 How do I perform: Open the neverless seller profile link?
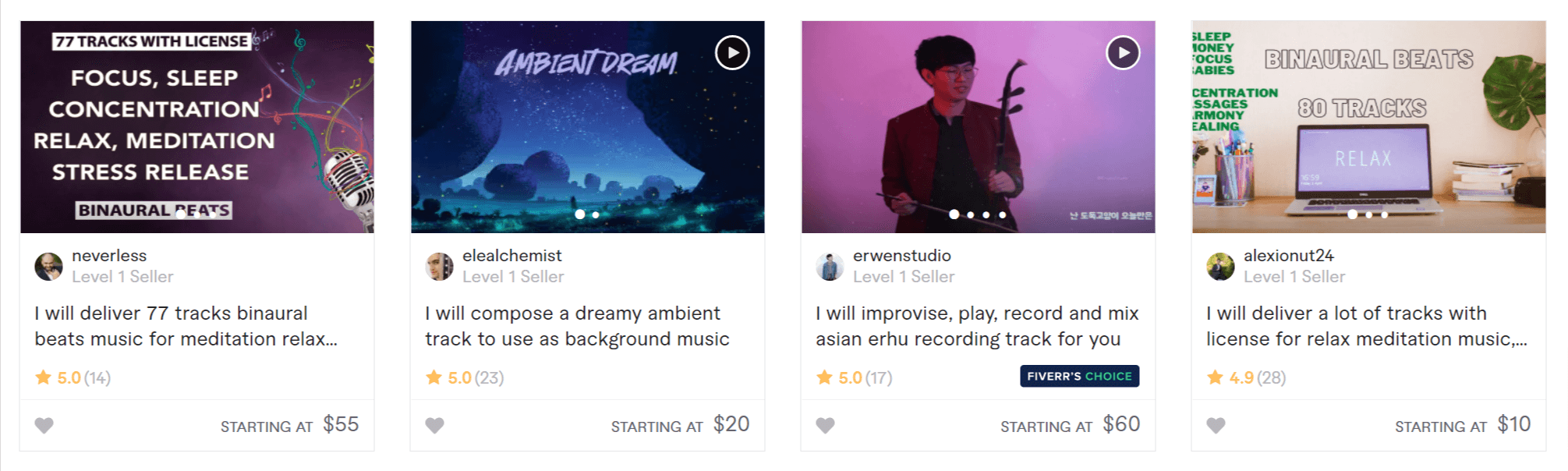(x=109, y=256)
